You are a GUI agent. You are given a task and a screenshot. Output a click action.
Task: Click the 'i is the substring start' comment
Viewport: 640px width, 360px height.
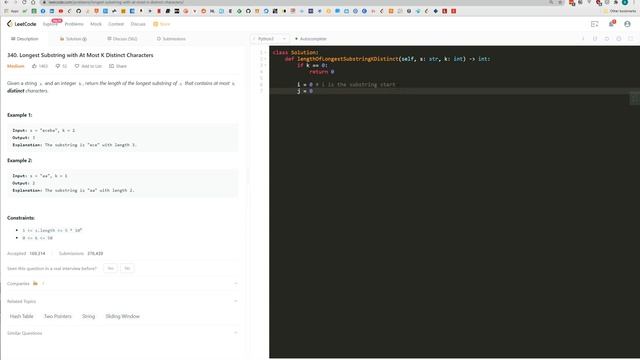(356, 84)
